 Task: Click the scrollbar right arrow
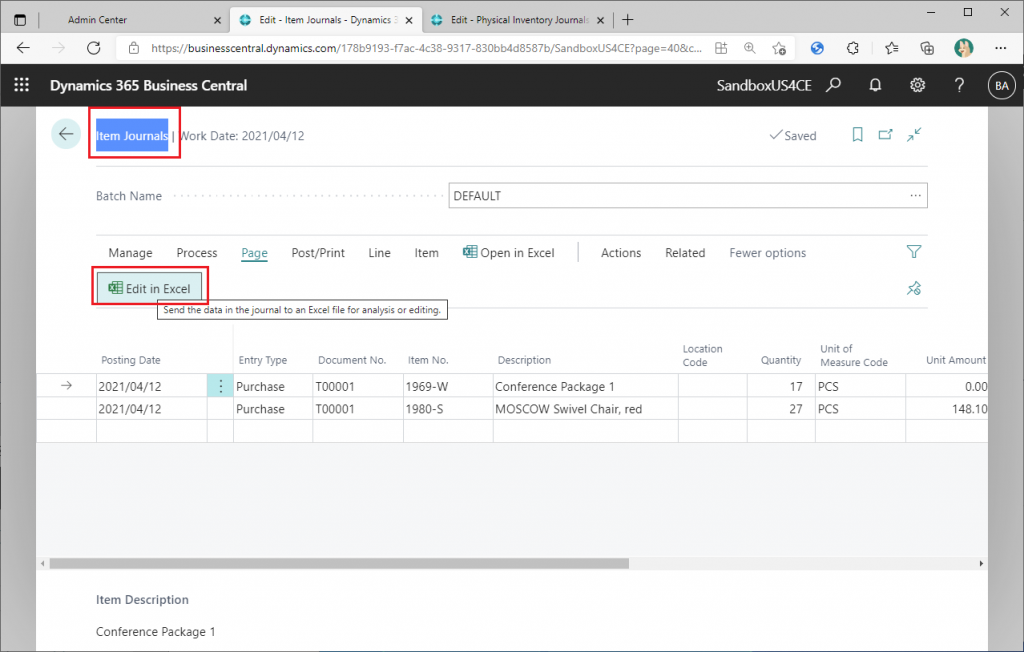981,563
